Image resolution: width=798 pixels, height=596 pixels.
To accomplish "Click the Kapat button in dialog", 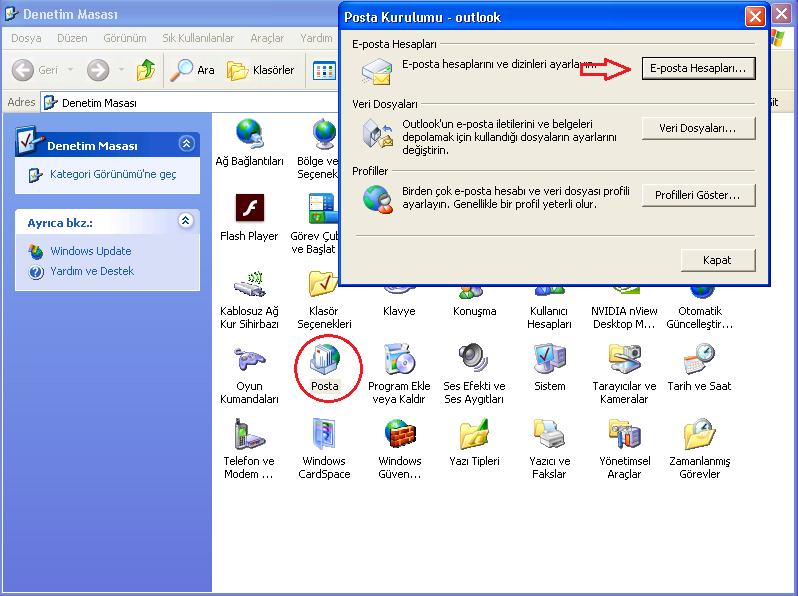I will click(x=718, y=260).
